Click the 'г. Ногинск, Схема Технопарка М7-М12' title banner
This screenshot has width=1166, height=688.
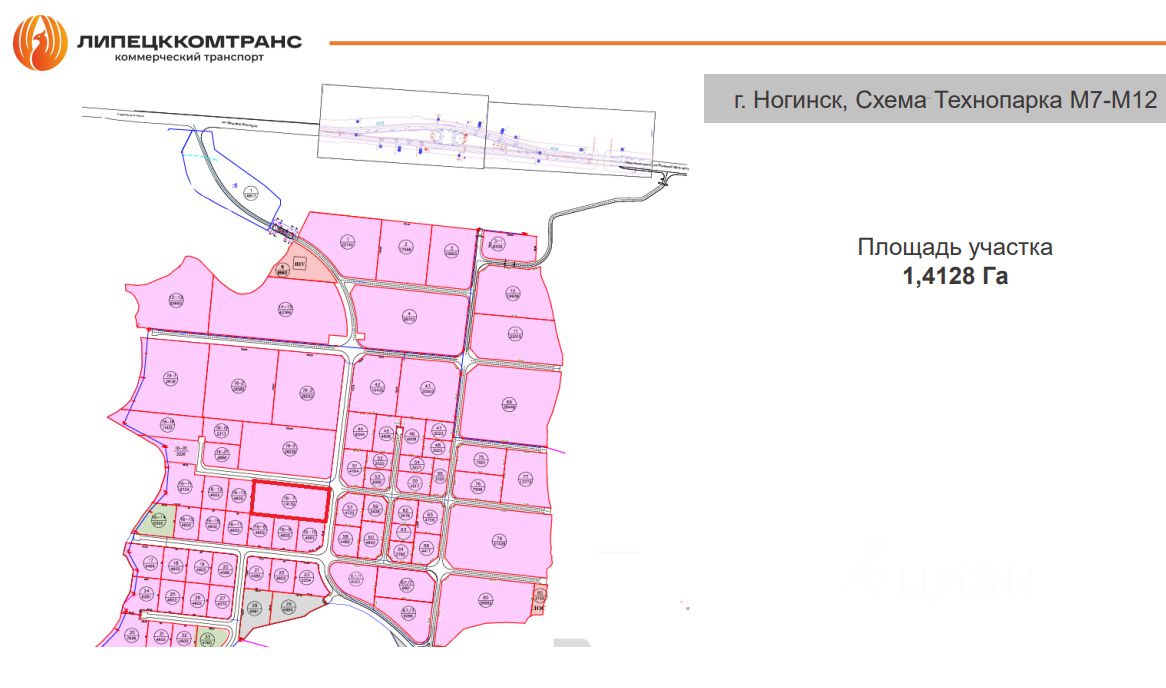click(935, 98)
